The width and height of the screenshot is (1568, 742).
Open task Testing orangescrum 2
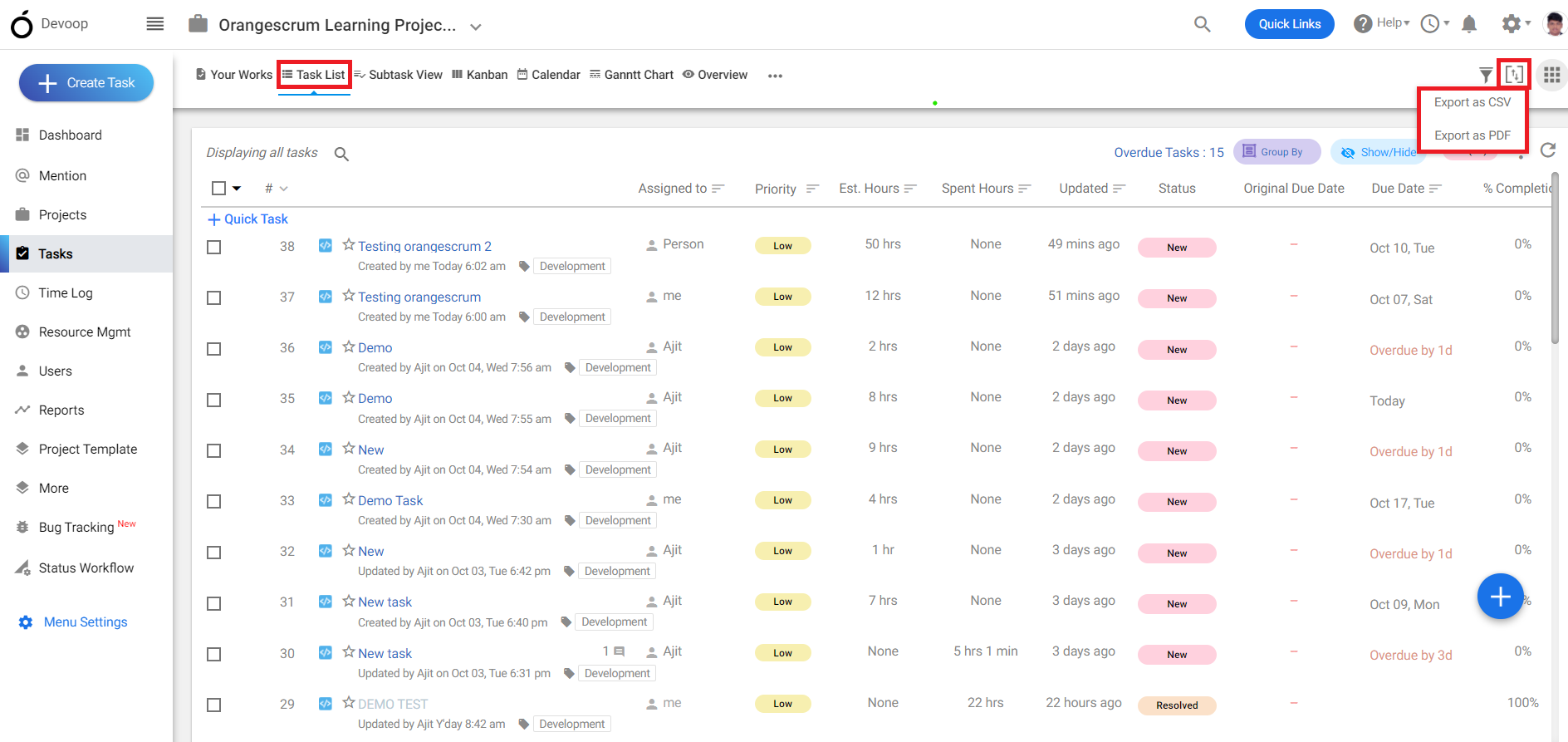pyautogui.click(x=424, y=247)
